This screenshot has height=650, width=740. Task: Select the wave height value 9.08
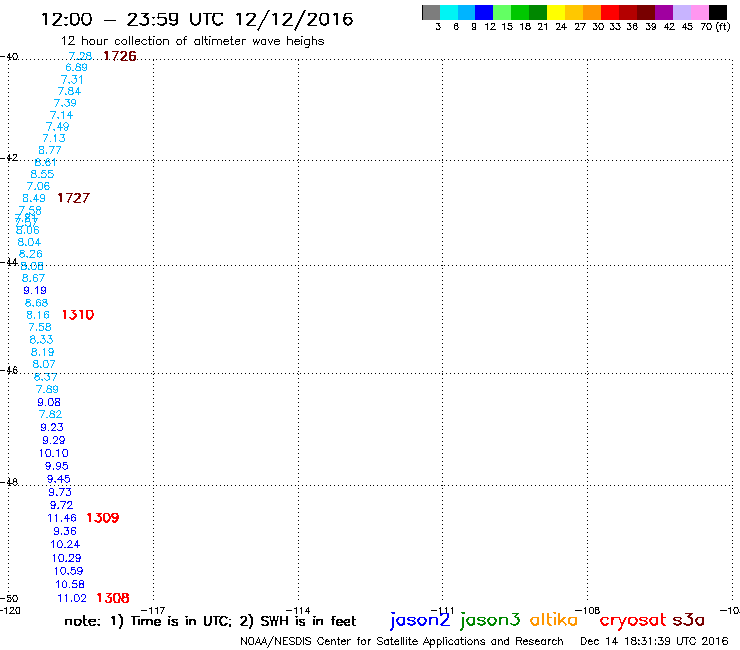(49, 402)
